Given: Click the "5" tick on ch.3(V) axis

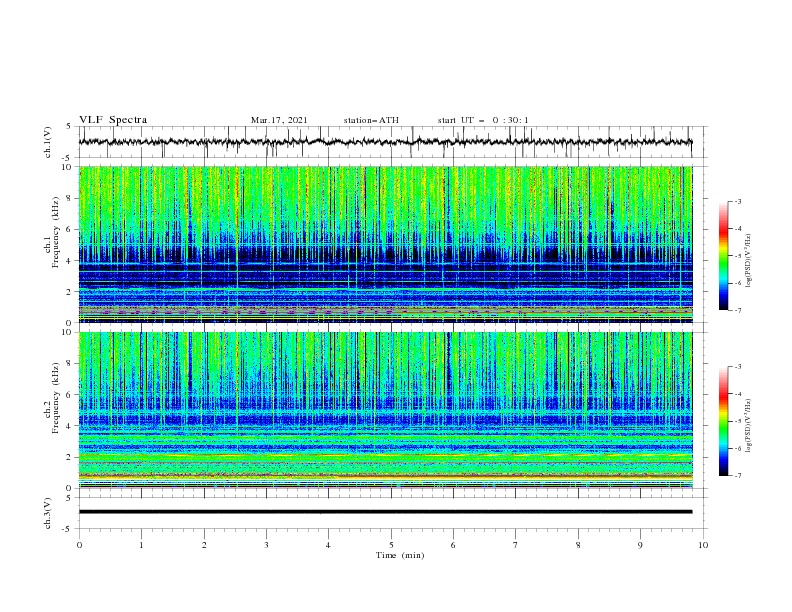Looking at the screenshot, I should [69, 498].
